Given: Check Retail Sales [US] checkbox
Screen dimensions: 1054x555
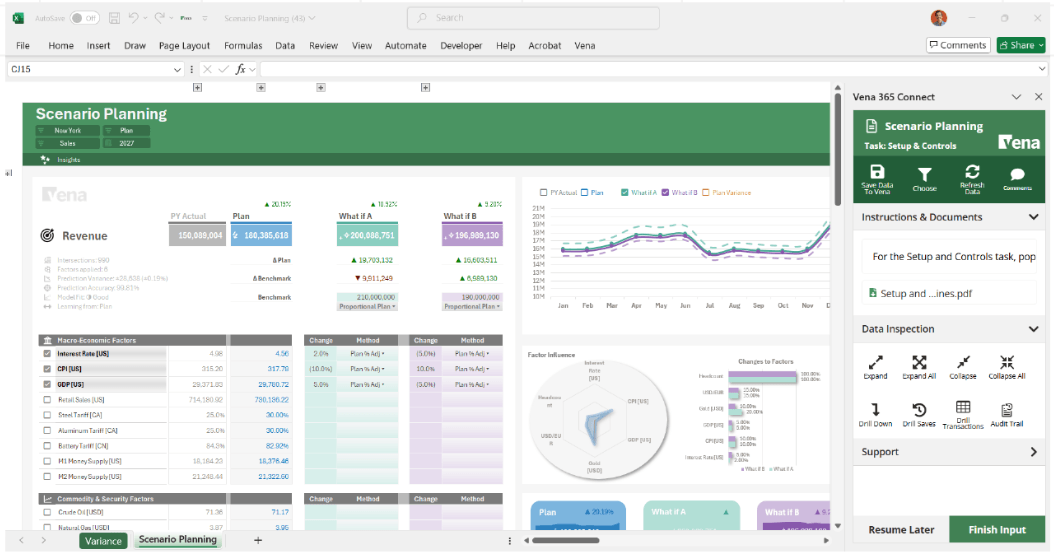Looking at the screenshot, I should [47, 400].
